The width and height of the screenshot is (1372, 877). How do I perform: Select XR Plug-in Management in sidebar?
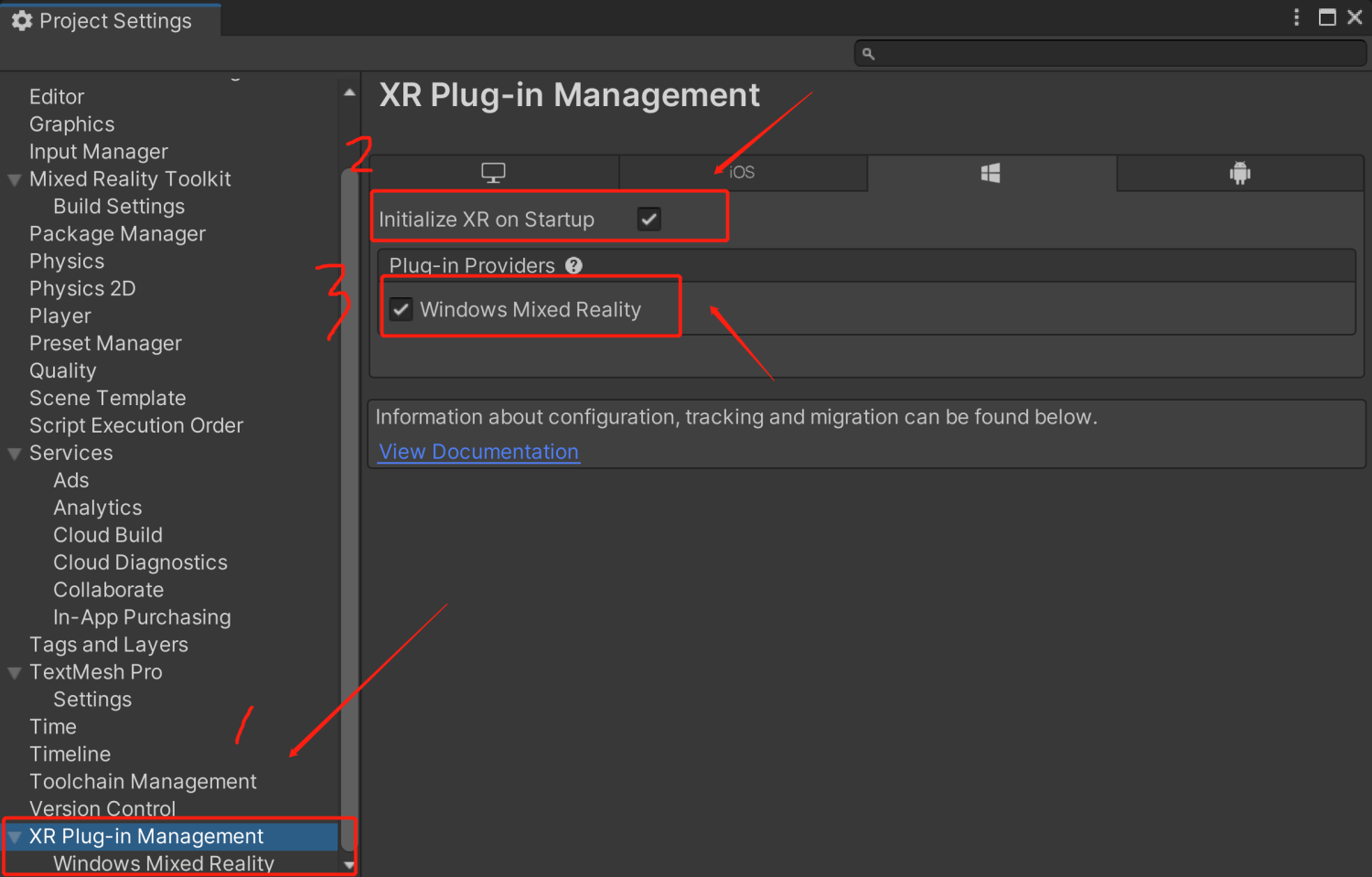pos(146,838)
